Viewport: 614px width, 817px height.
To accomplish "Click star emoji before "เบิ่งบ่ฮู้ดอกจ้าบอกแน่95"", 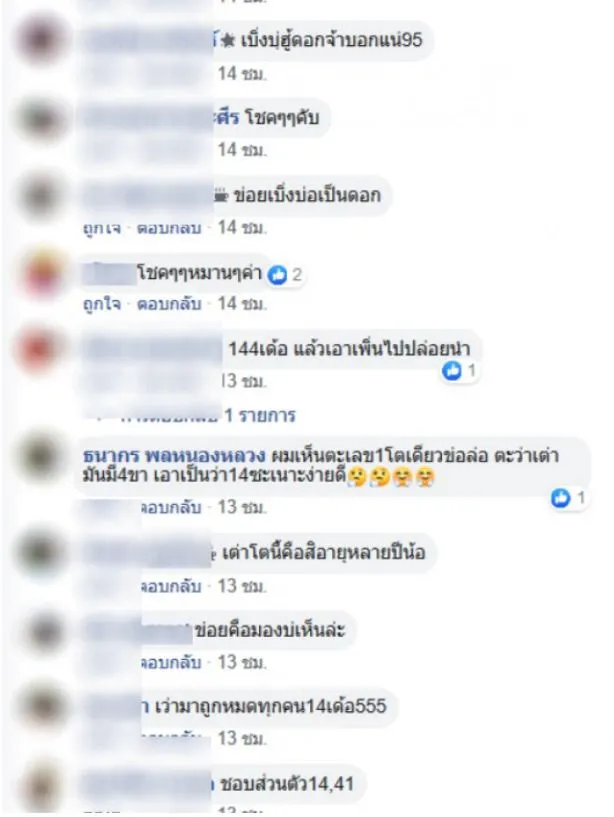I will point(227,41).
